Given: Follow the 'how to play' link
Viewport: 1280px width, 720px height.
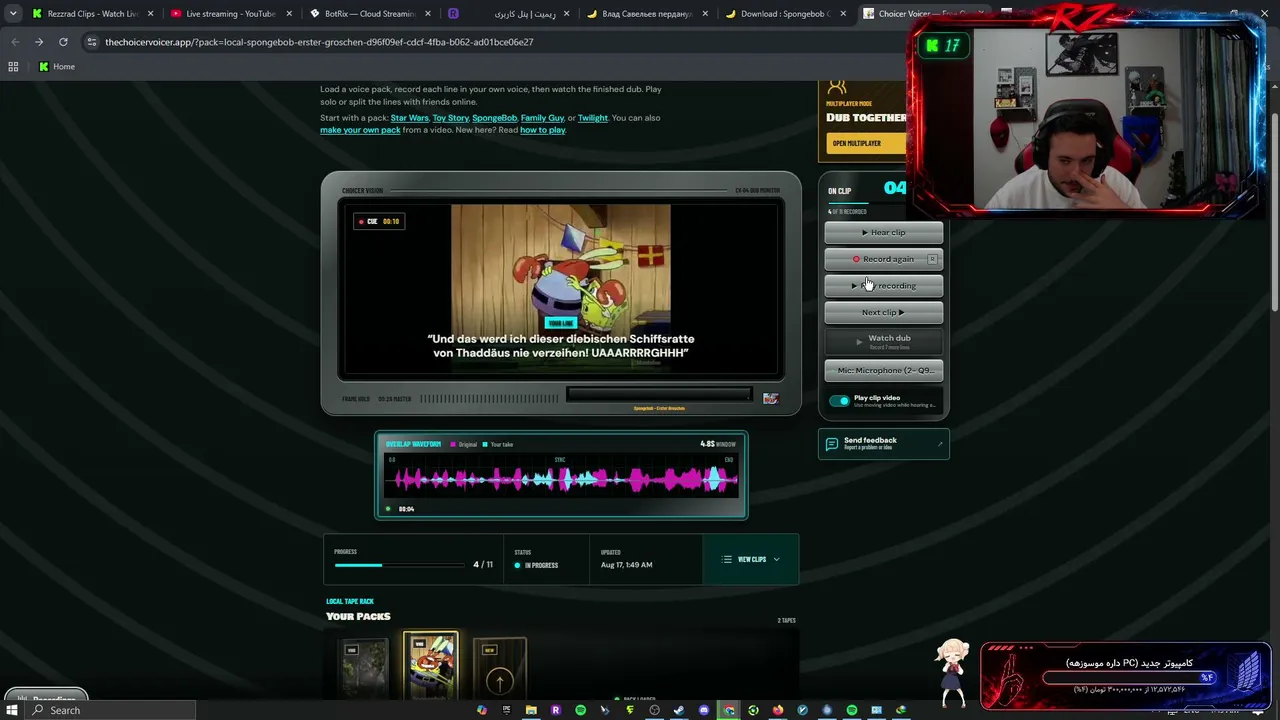Looking at the screenshot, I should pos(542,130).
